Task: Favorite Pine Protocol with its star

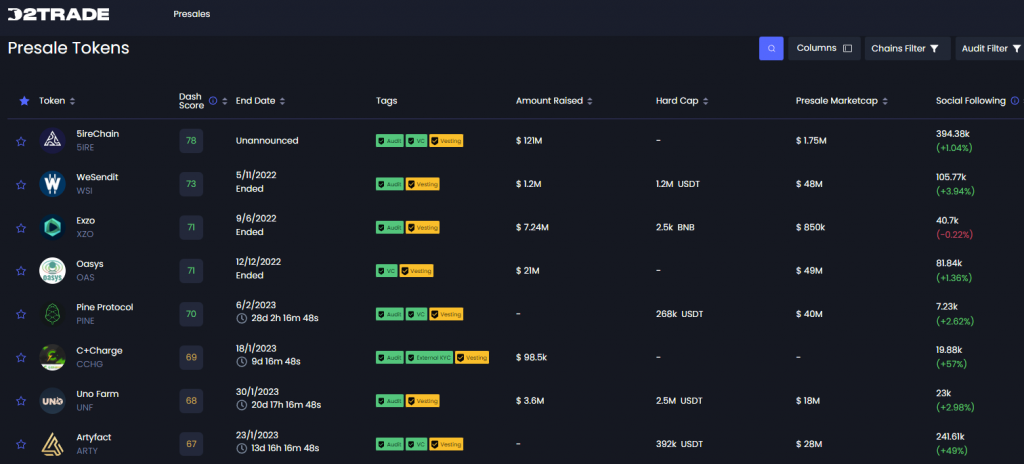Action: (x=21, y=314)
